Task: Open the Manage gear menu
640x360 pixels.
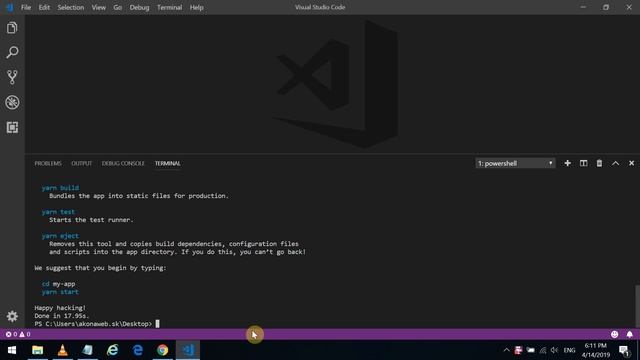Action: pyautogui.click(x=12, y=316)
